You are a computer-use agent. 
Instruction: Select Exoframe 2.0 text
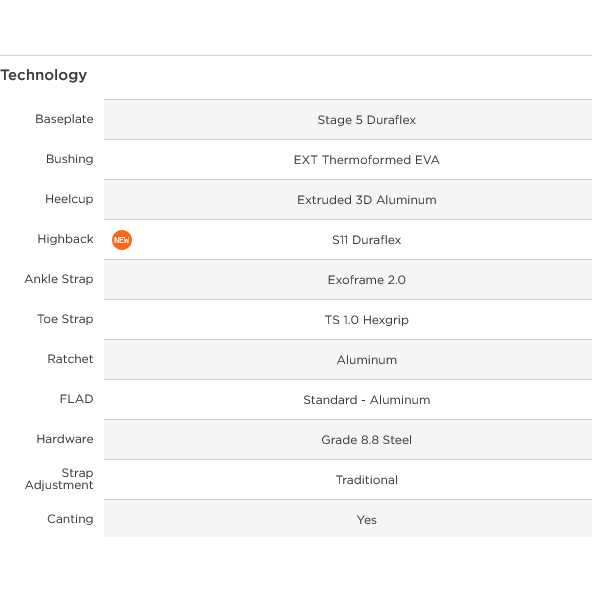tap(367, 280)
